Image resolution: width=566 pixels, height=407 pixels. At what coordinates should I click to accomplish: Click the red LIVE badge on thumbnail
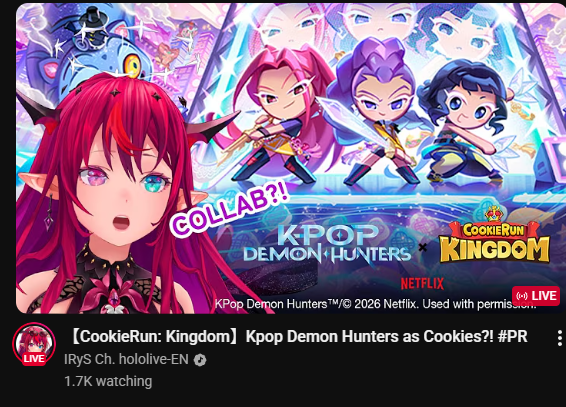pos(536,296)
